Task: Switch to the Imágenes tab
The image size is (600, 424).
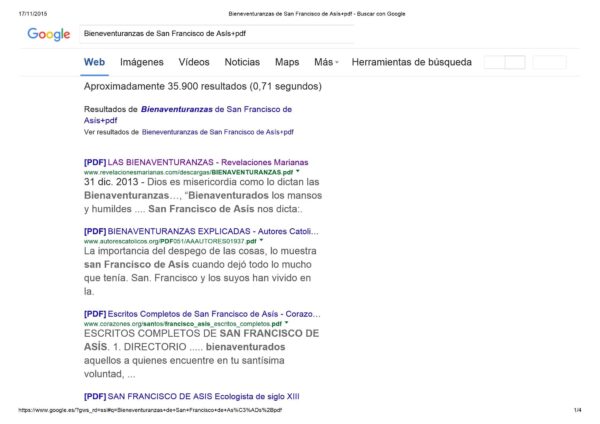Action: [x=142, y=62]
